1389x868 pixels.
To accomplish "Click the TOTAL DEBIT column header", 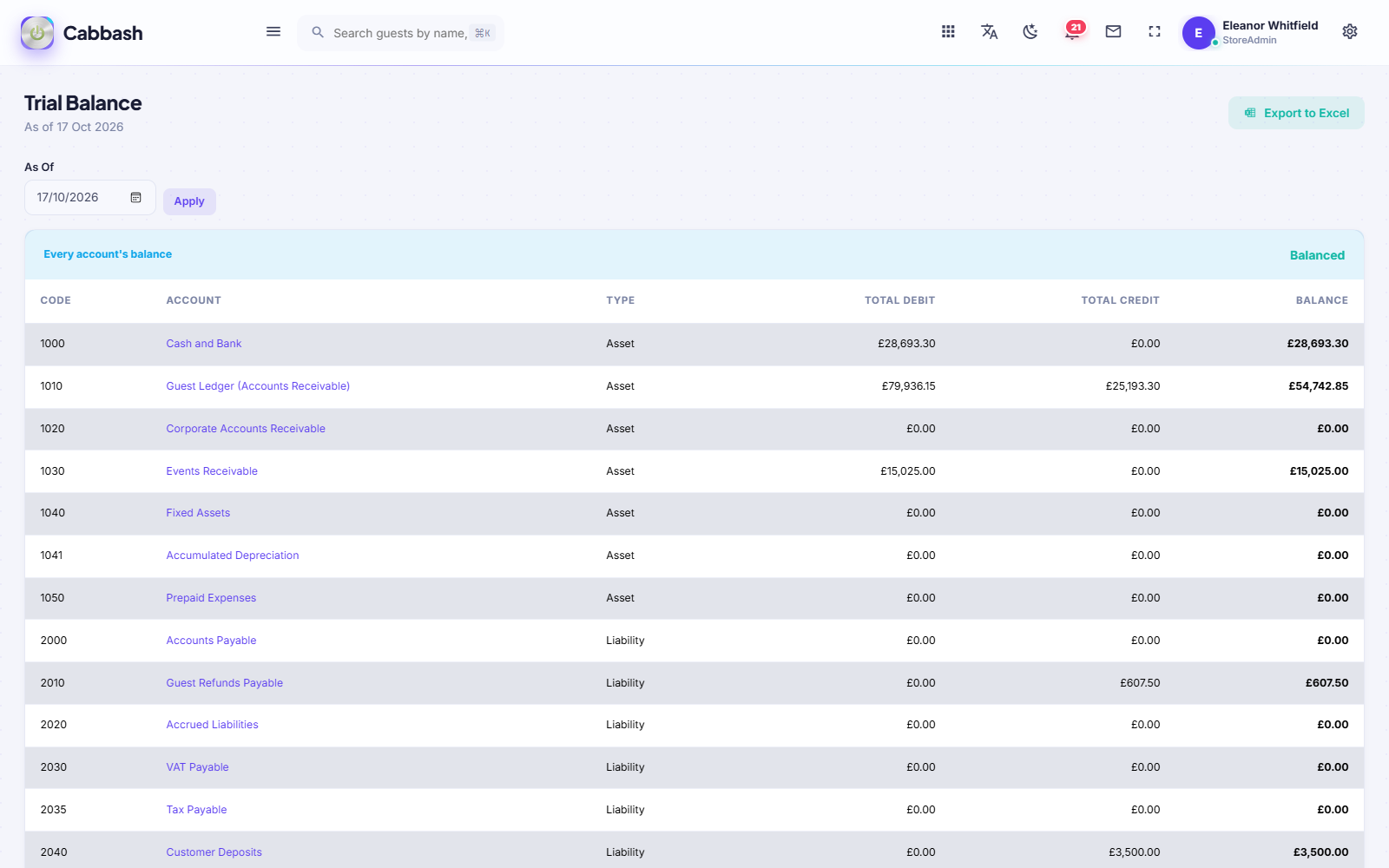I will coord(899,300).
